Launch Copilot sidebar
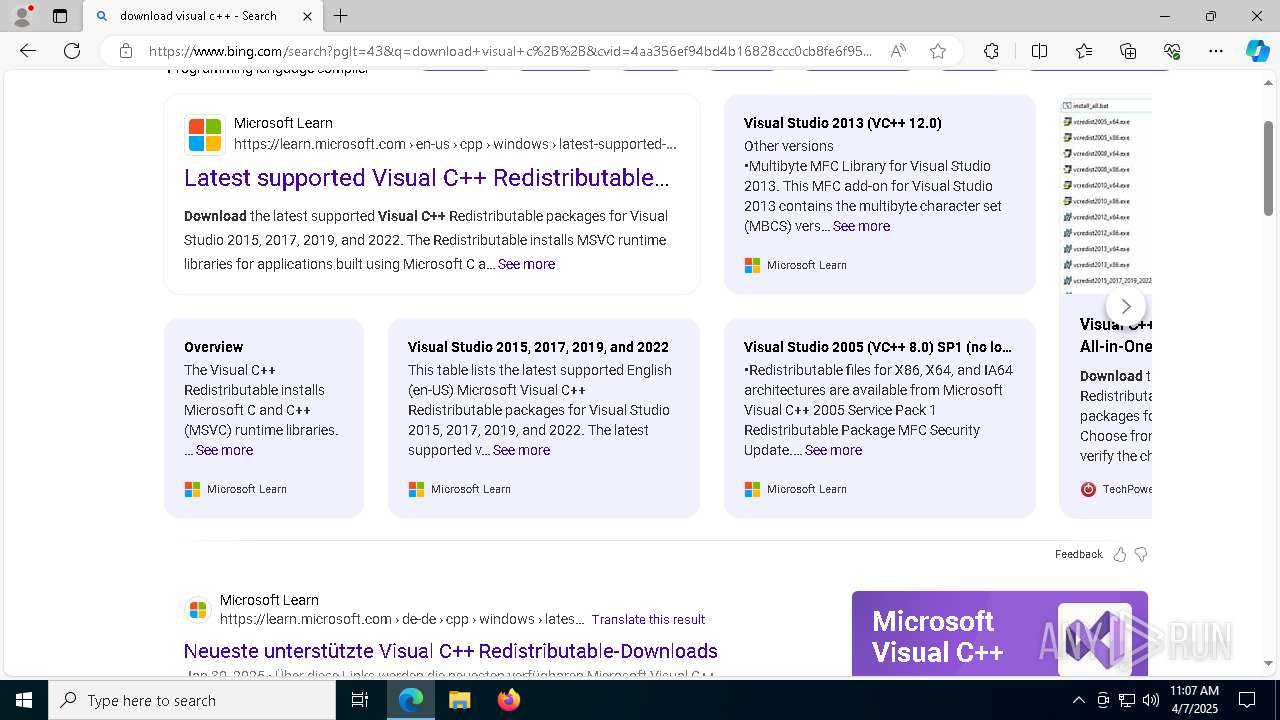The image size is (1280, 720). (1257, 51)
